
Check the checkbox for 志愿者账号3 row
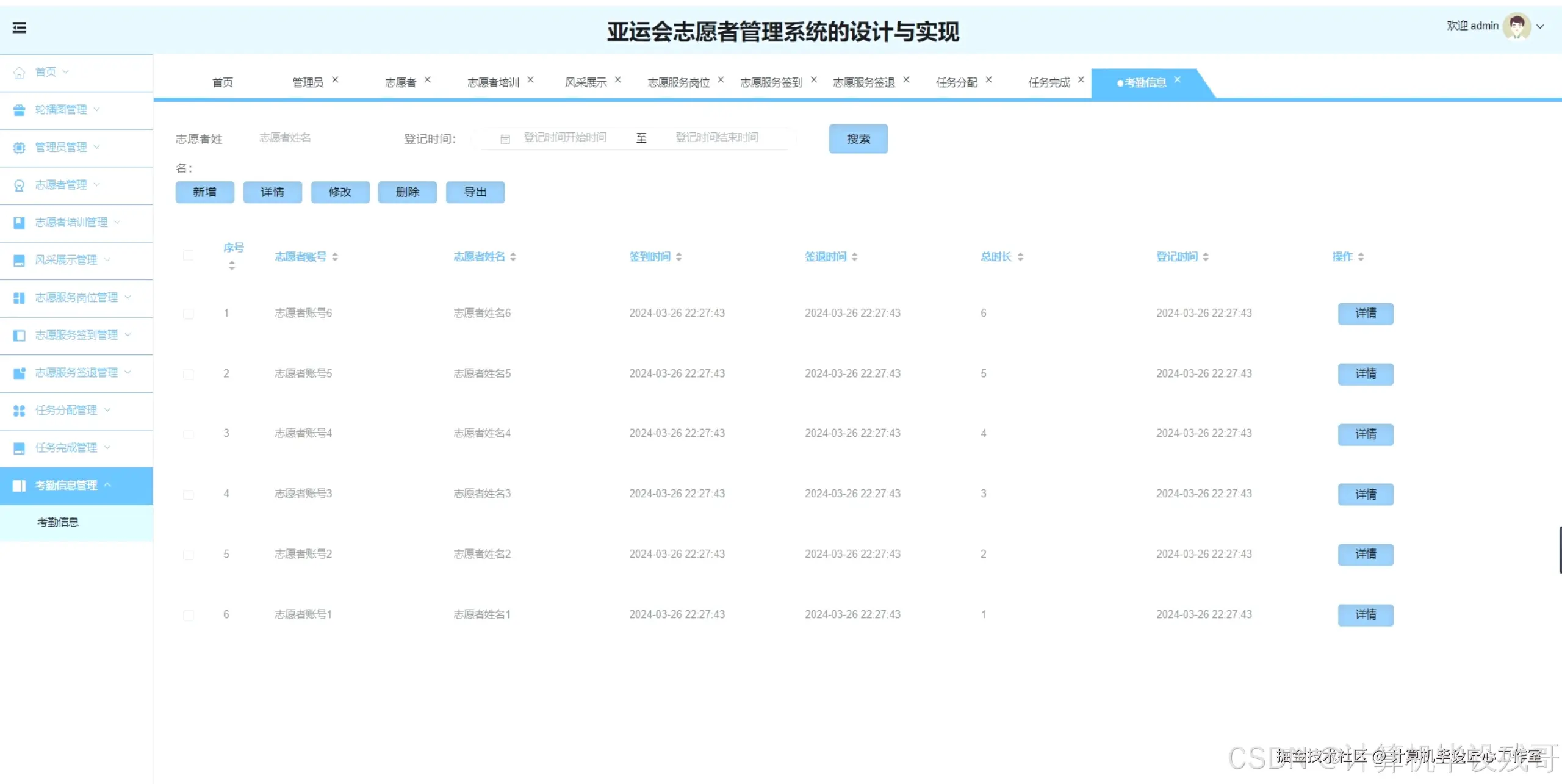[189, 495]
